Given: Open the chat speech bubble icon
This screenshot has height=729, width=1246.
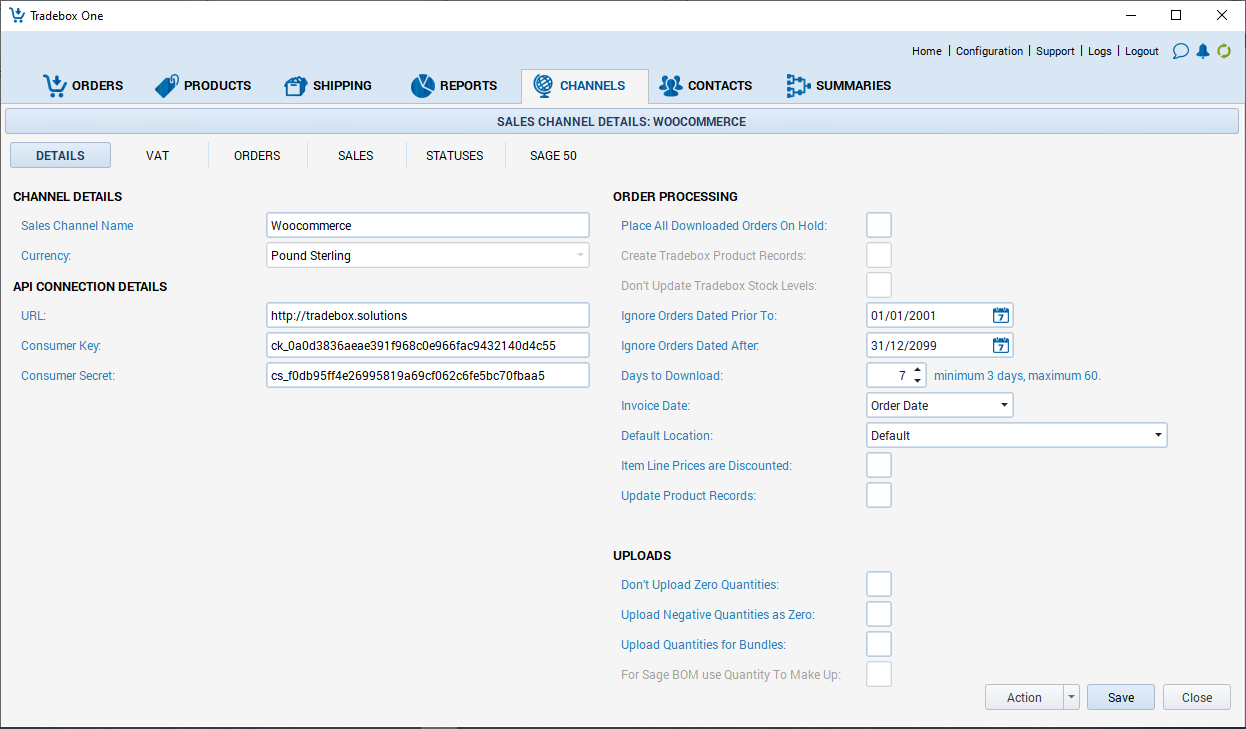Looking at the screenshot, I should pos(1181,51).
